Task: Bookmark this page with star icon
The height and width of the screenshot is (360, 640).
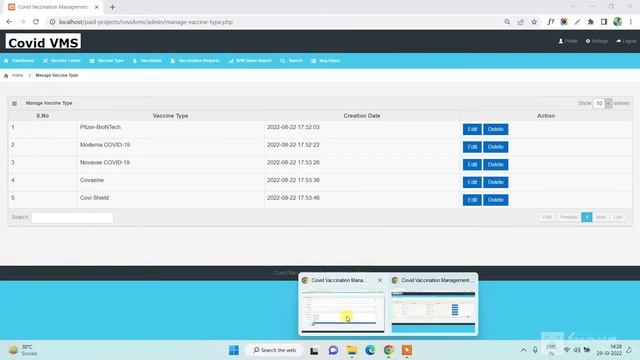Action: pyautogui.click(x=534, y=22)
